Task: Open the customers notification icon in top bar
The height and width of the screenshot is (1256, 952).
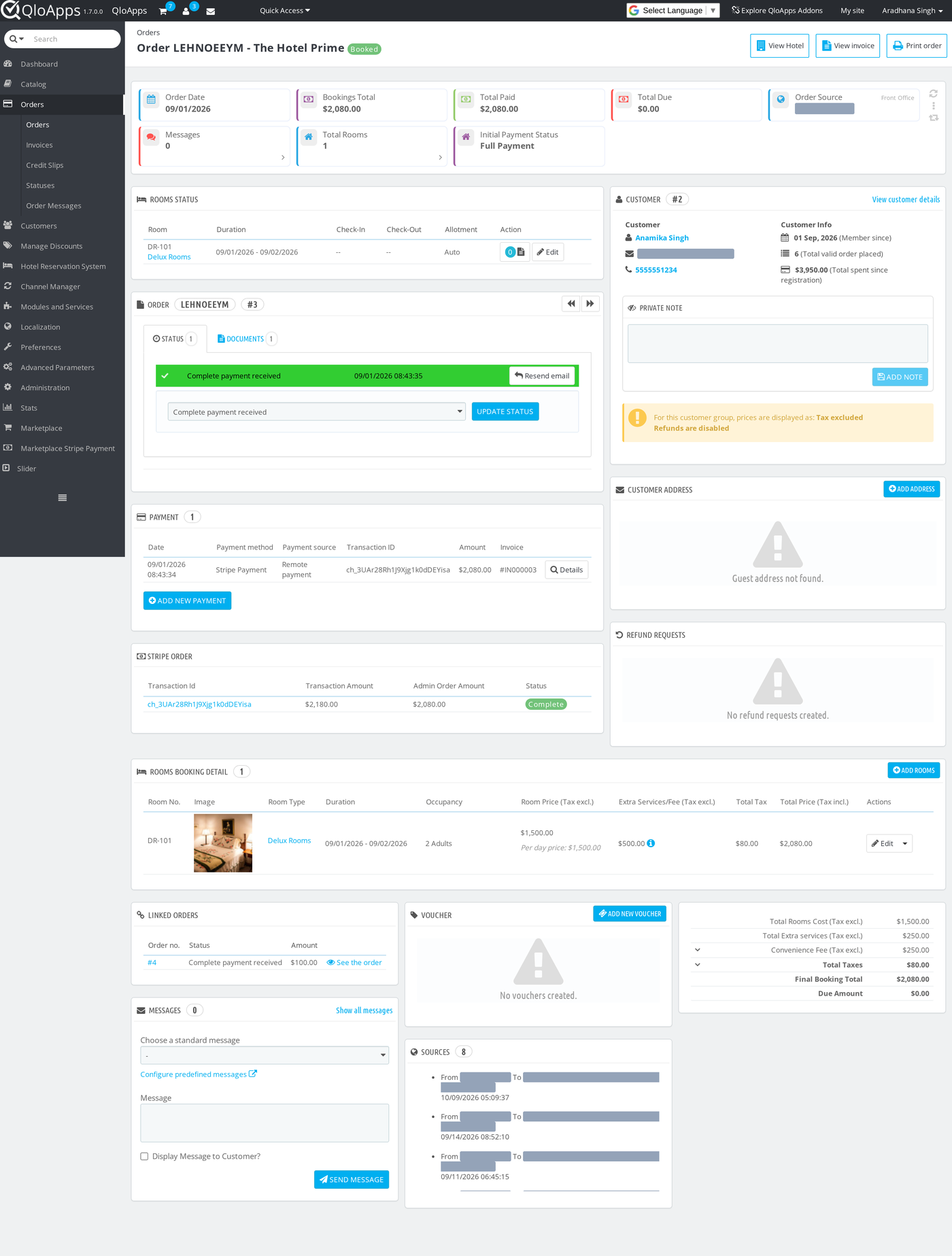Action: [x=186, y=11]
